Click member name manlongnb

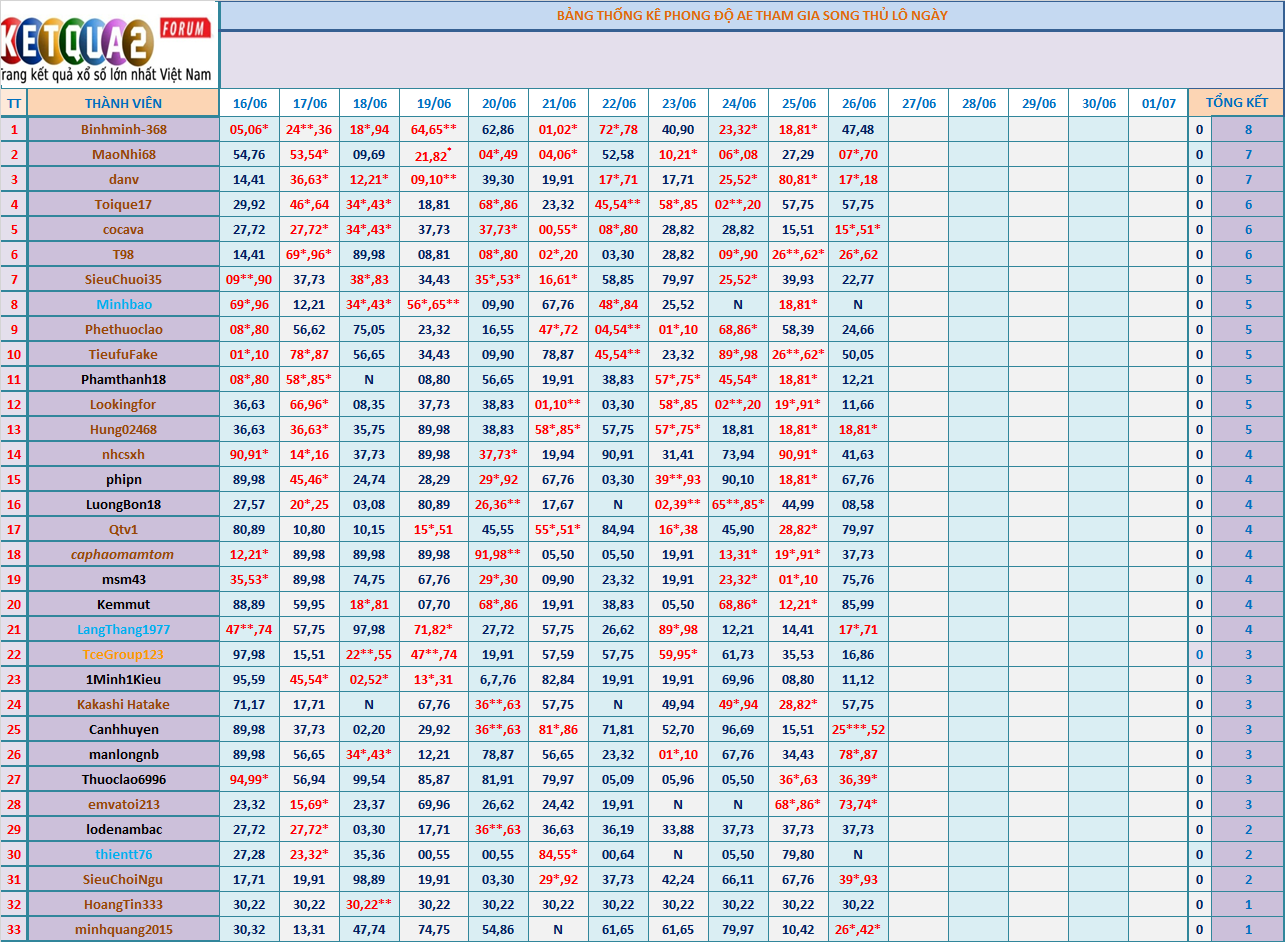point(123,754)
